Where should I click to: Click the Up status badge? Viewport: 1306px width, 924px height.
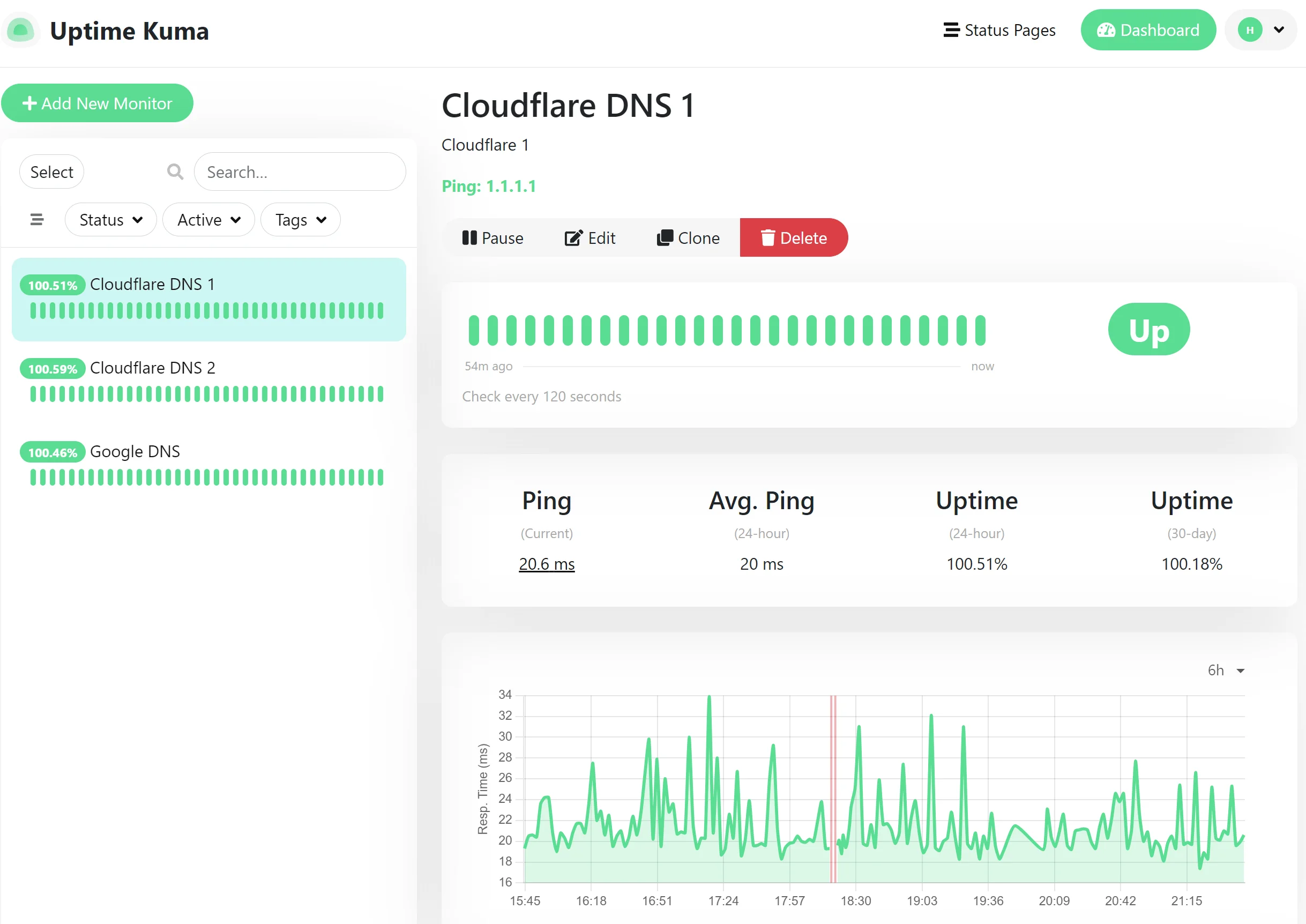click(1148, 329)
